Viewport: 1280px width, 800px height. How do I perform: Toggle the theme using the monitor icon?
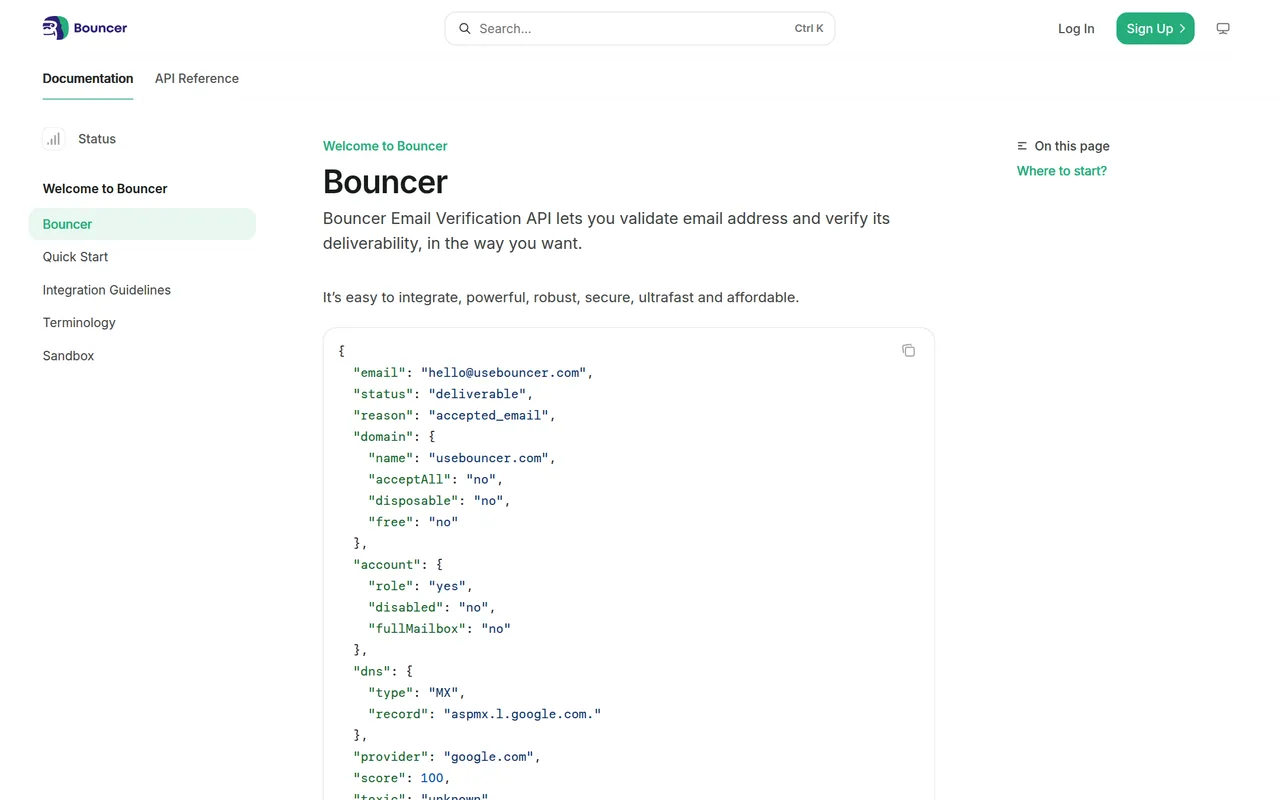(x=1223, y=29)
